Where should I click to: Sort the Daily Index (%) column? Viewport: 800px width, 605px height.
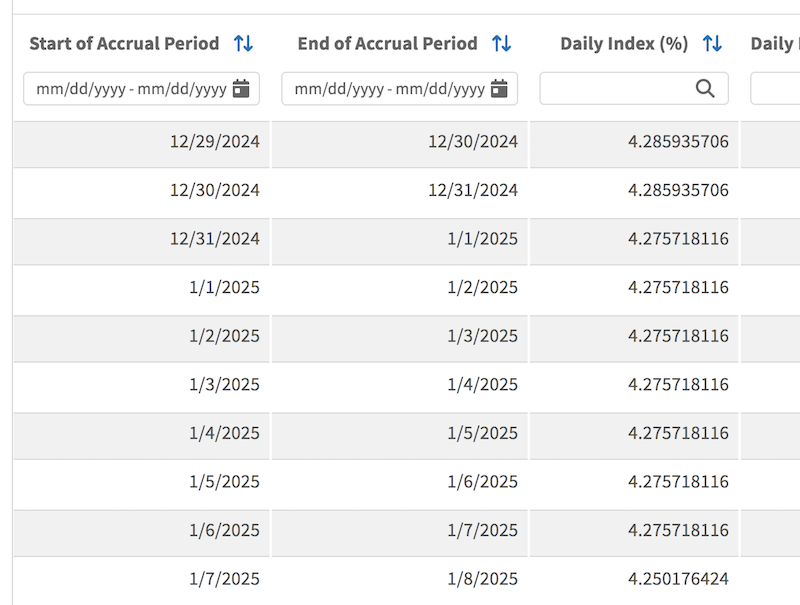point(712,43)
